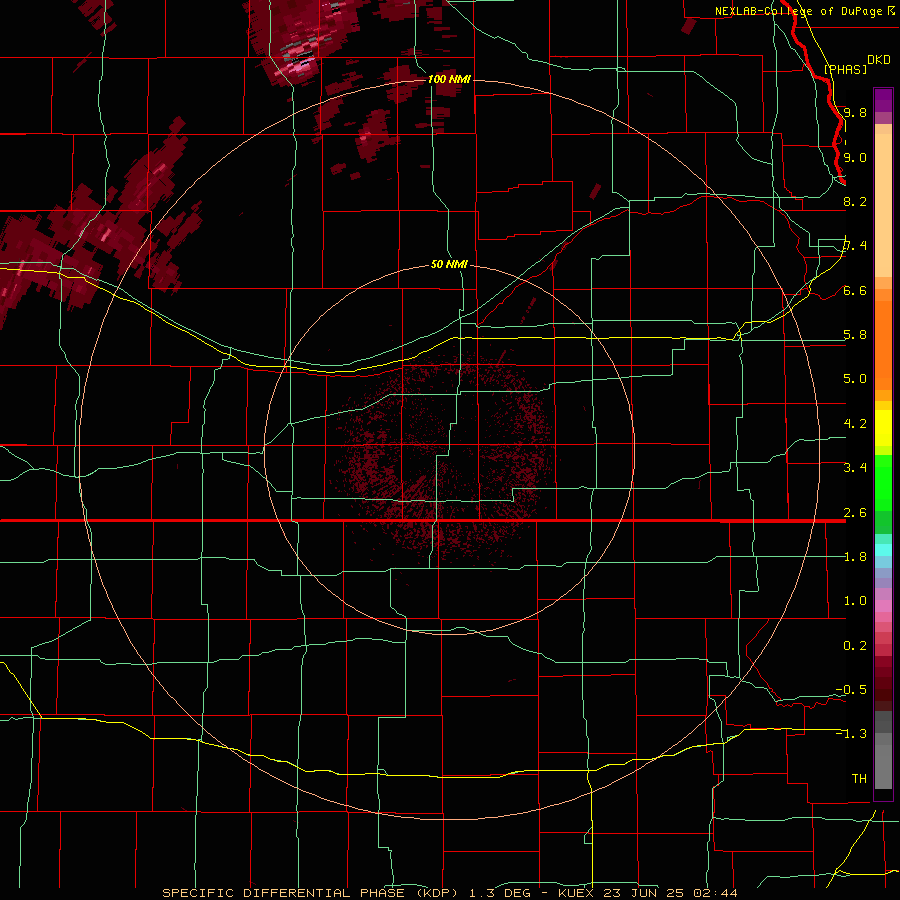Viewport: 900px width, 900px height.
Task: Pick the bright green segment of the color bar
Action: point(883,485)
